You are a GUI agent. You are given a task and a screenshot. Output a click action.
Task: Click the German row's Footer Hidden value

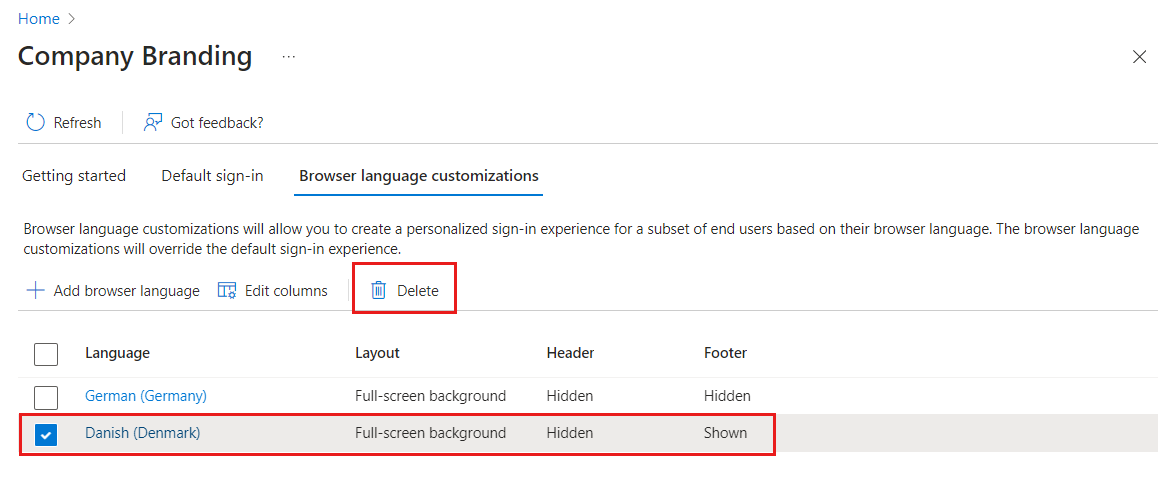coord(727,396)
